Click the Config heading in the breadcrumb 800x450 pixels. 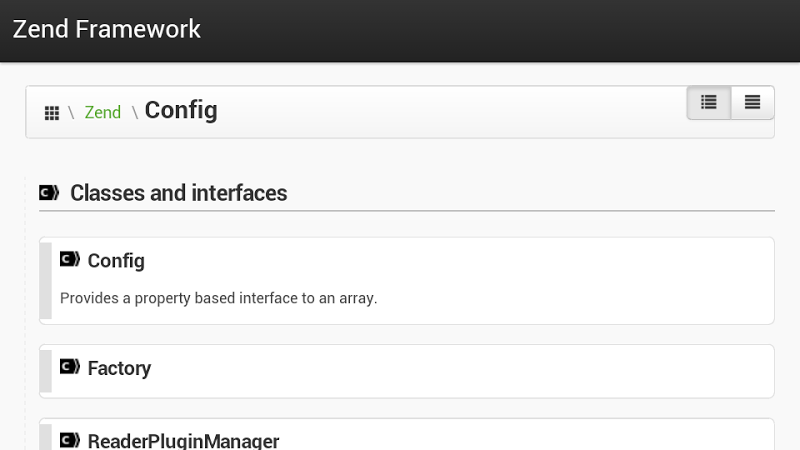pos(181,110)
